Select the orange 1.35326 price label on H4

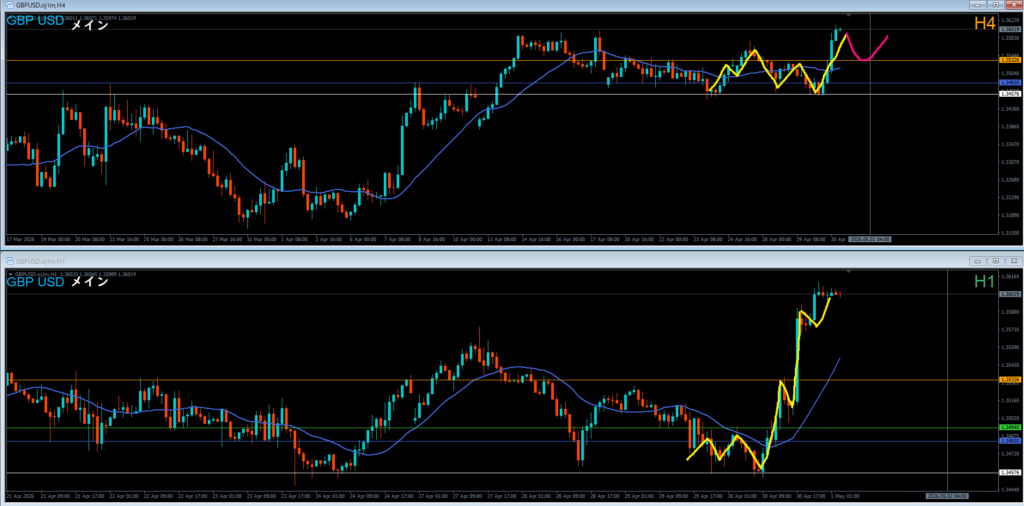[x=1010, y=60]
